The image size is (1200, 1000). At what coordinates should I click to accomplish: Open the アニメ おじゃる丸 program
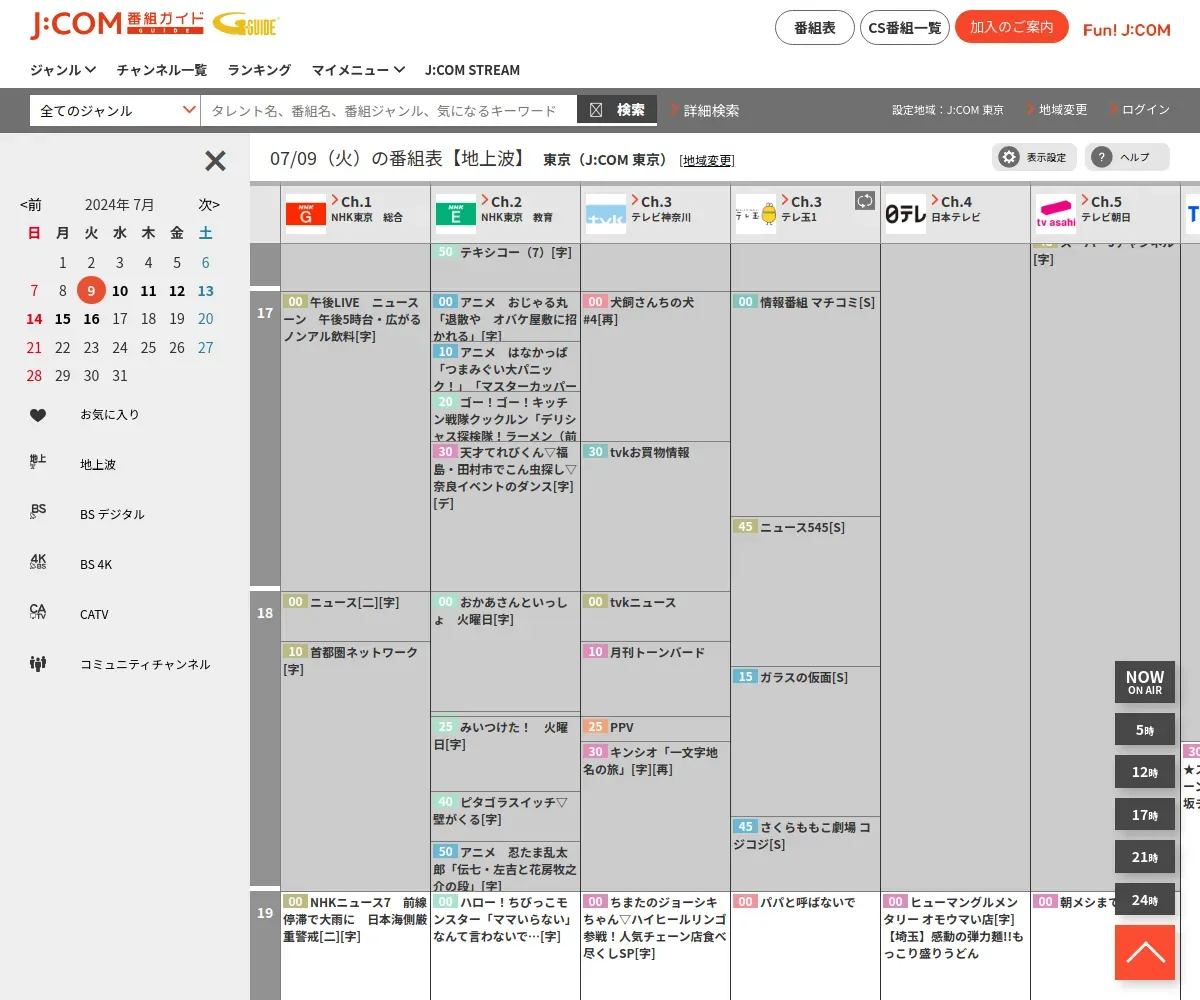(x=505, y=316)
